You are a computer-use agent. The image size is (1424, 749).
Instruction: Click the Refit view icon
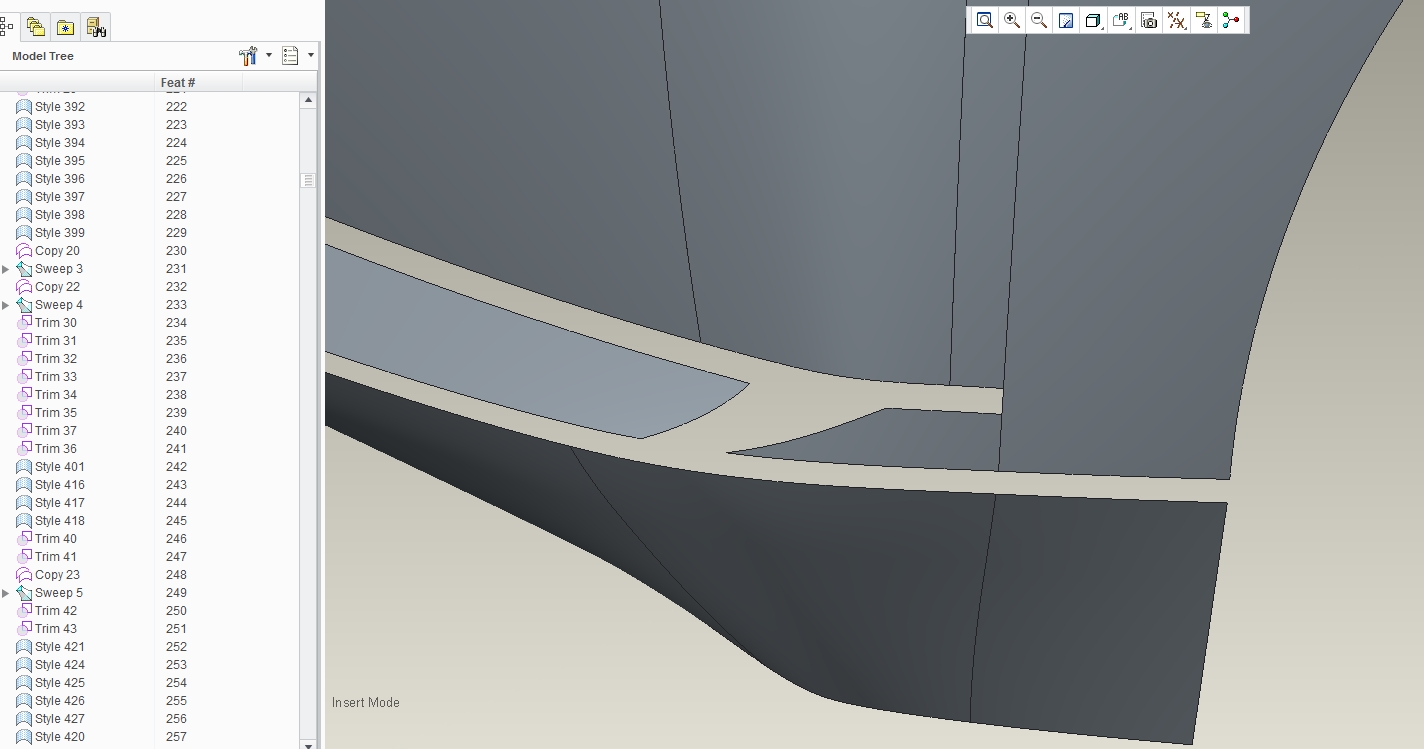984,20
